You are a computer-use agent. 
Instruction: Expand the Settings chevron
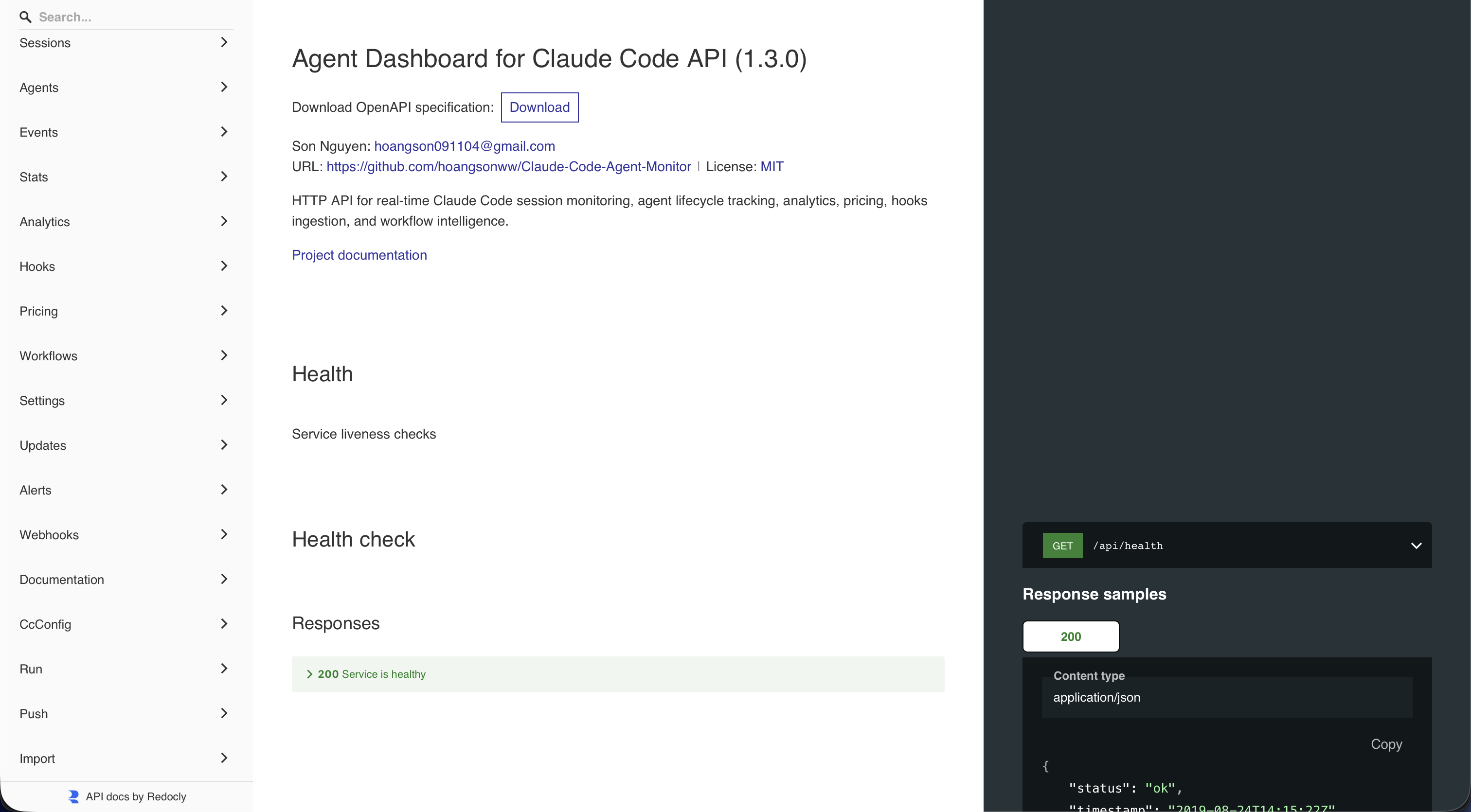224,400
